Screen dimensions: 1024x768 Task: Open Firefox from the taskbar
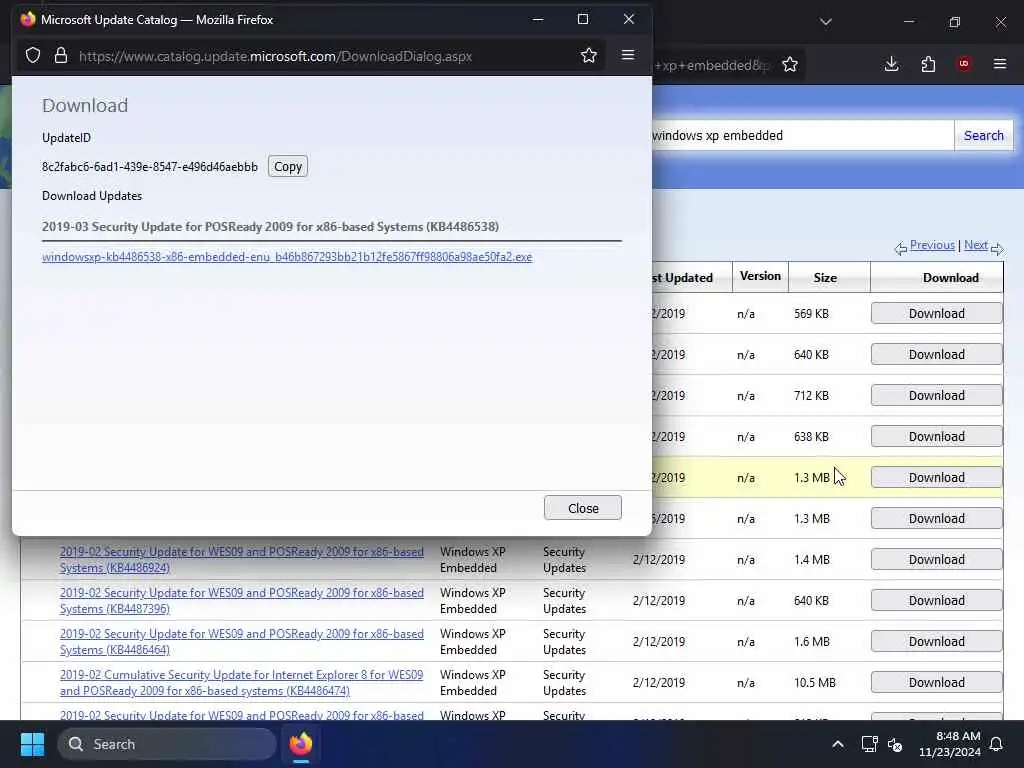click(301, 744)
